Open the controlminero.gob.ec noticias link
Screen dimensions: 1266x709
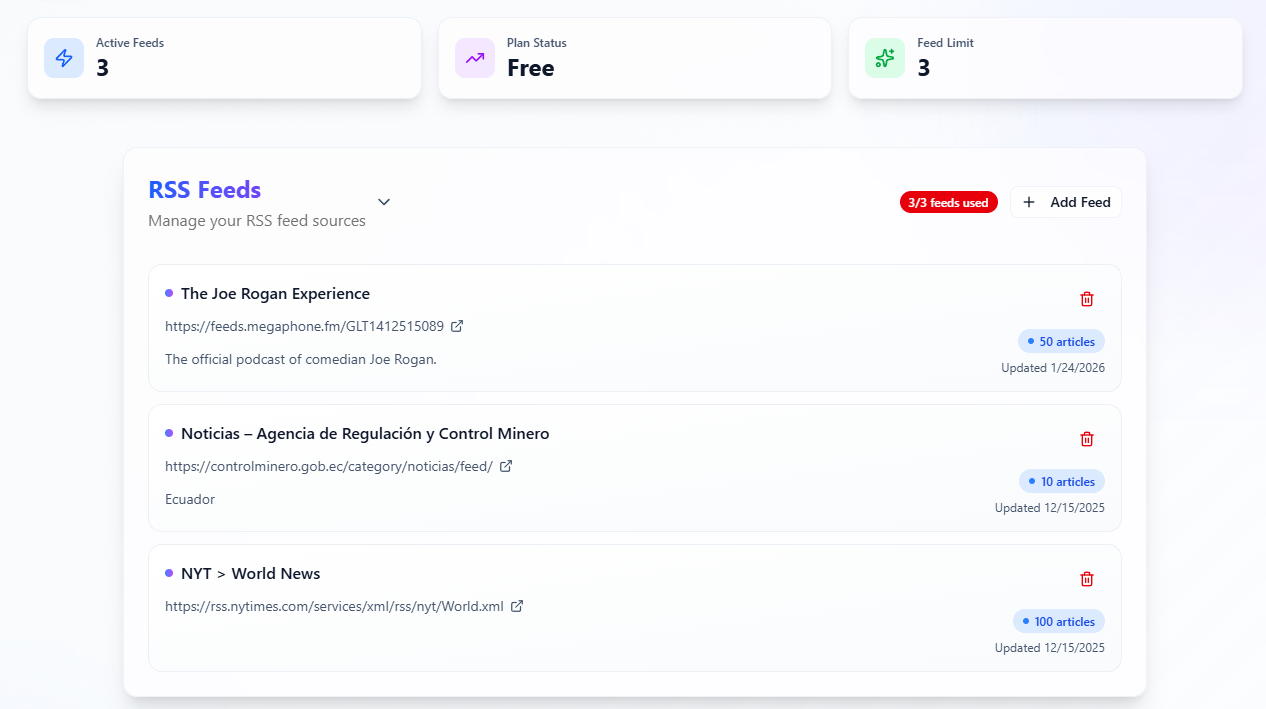[x=327, y=466]
